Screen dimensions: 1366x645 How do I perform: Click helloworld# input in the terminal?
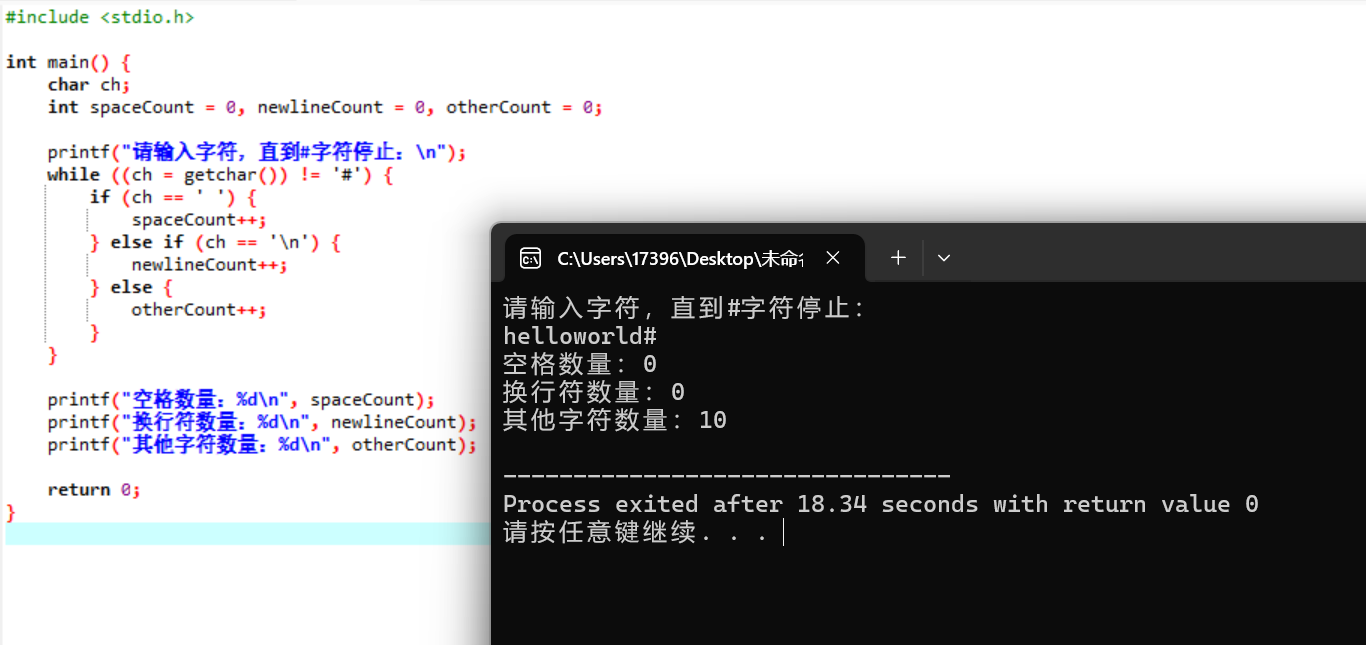[x=580, y=336]
